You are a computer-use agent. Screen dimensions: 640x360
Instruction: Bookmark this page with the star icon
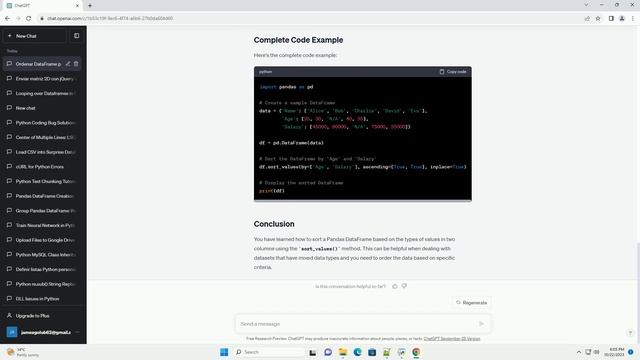click(598, 18)
